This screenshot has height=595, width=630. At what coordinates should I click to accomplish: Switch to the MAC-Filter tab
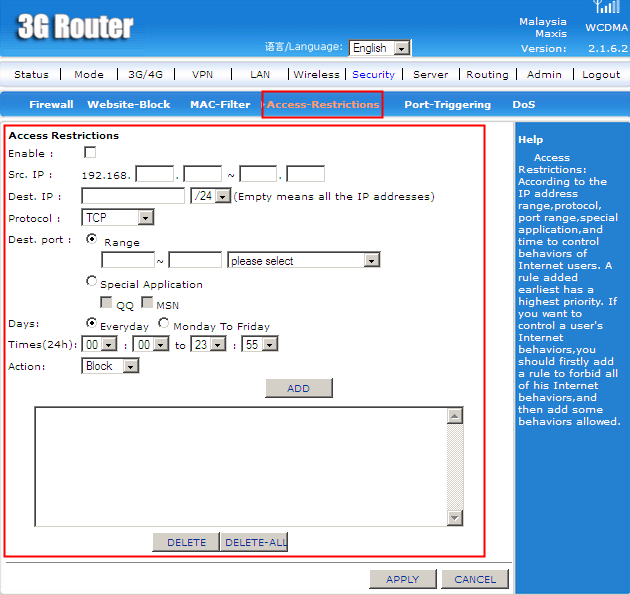(x=220, y=105)
